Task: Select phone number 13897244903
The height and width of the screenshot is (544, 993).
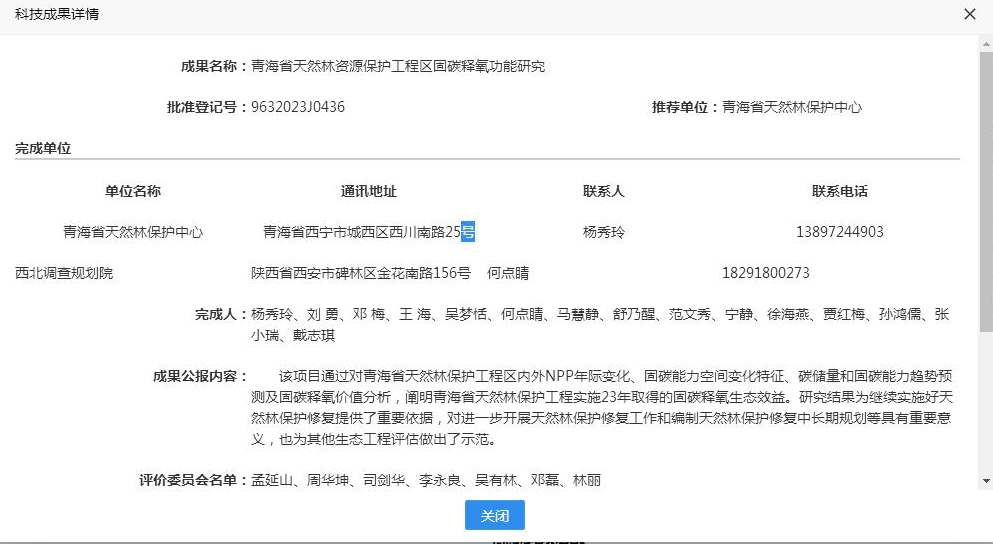Action: [x=839, y=232]
